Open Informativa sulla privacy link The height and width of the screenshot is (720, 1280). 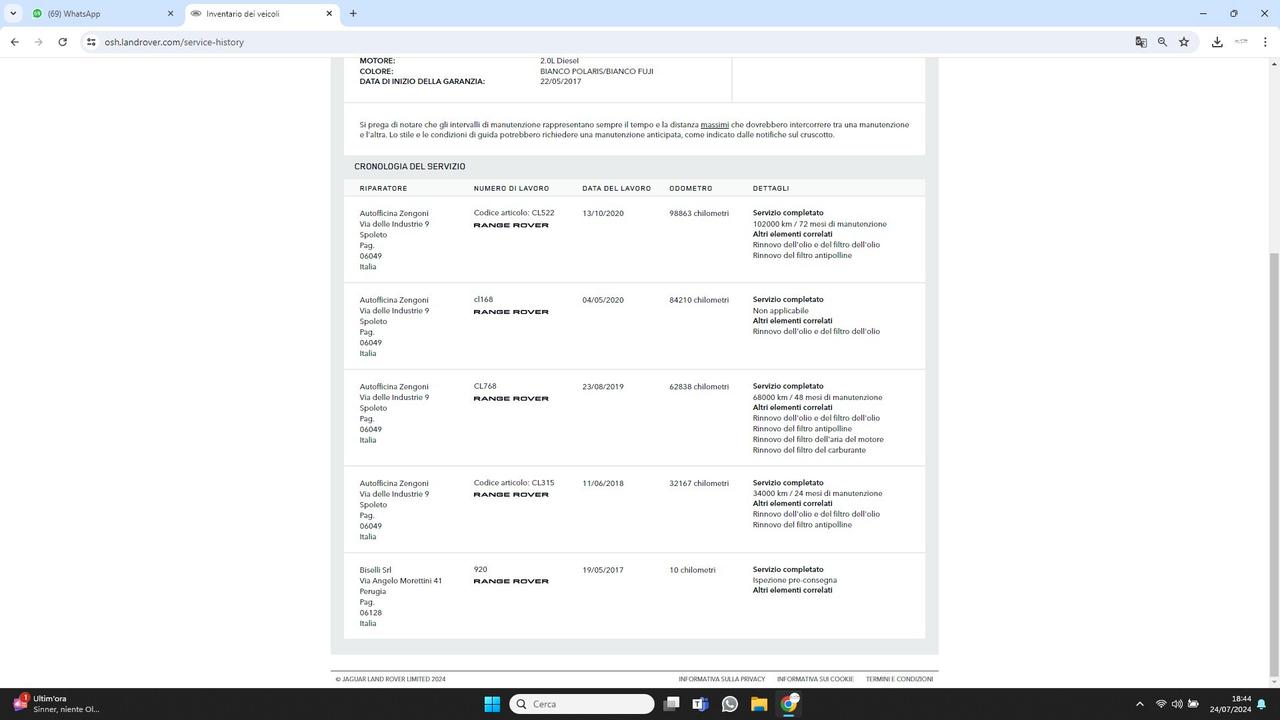[722, 679]
